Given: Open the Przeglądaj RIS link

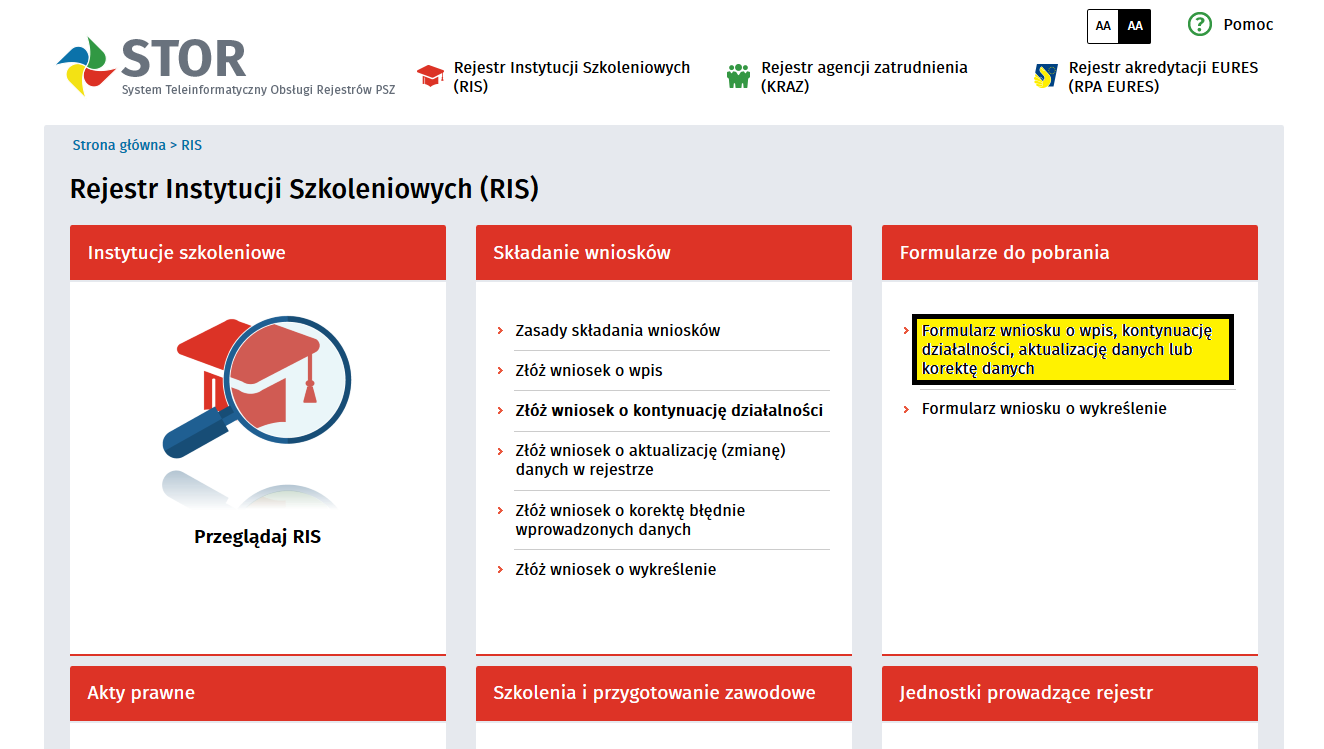Looking at the screenshot, I should [x=257, y=537].
